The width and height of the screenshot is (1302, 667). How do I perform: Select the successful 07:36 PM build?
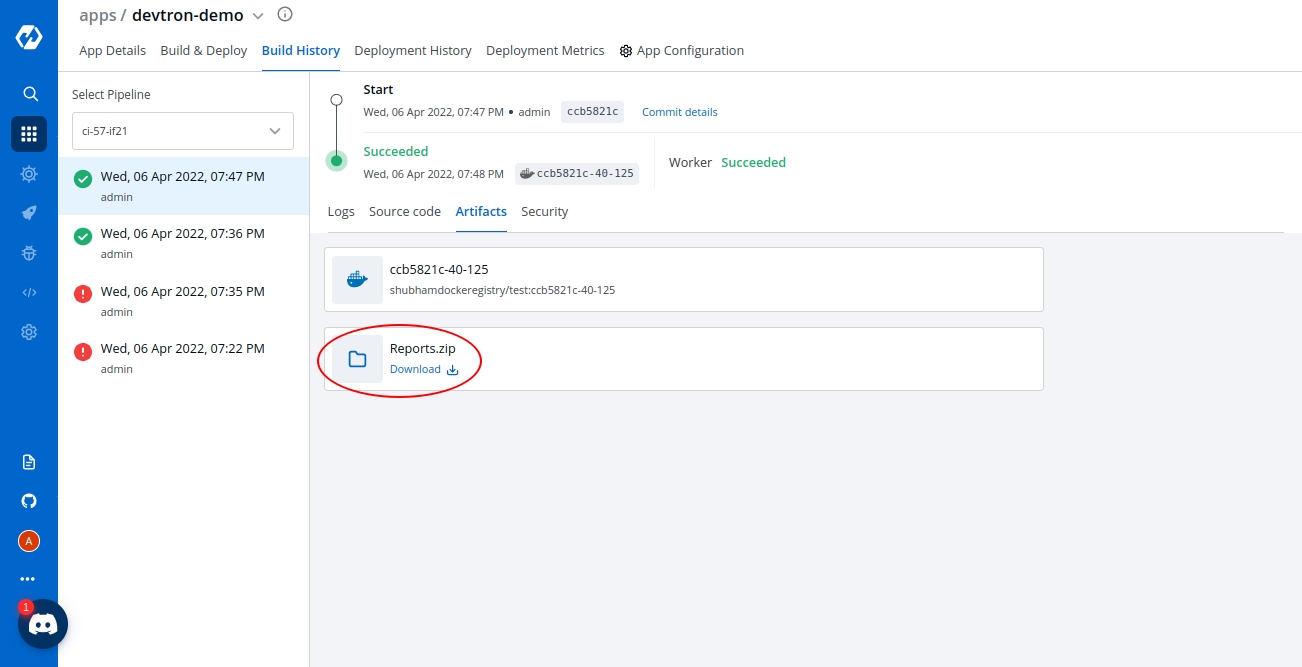[183, 242]
